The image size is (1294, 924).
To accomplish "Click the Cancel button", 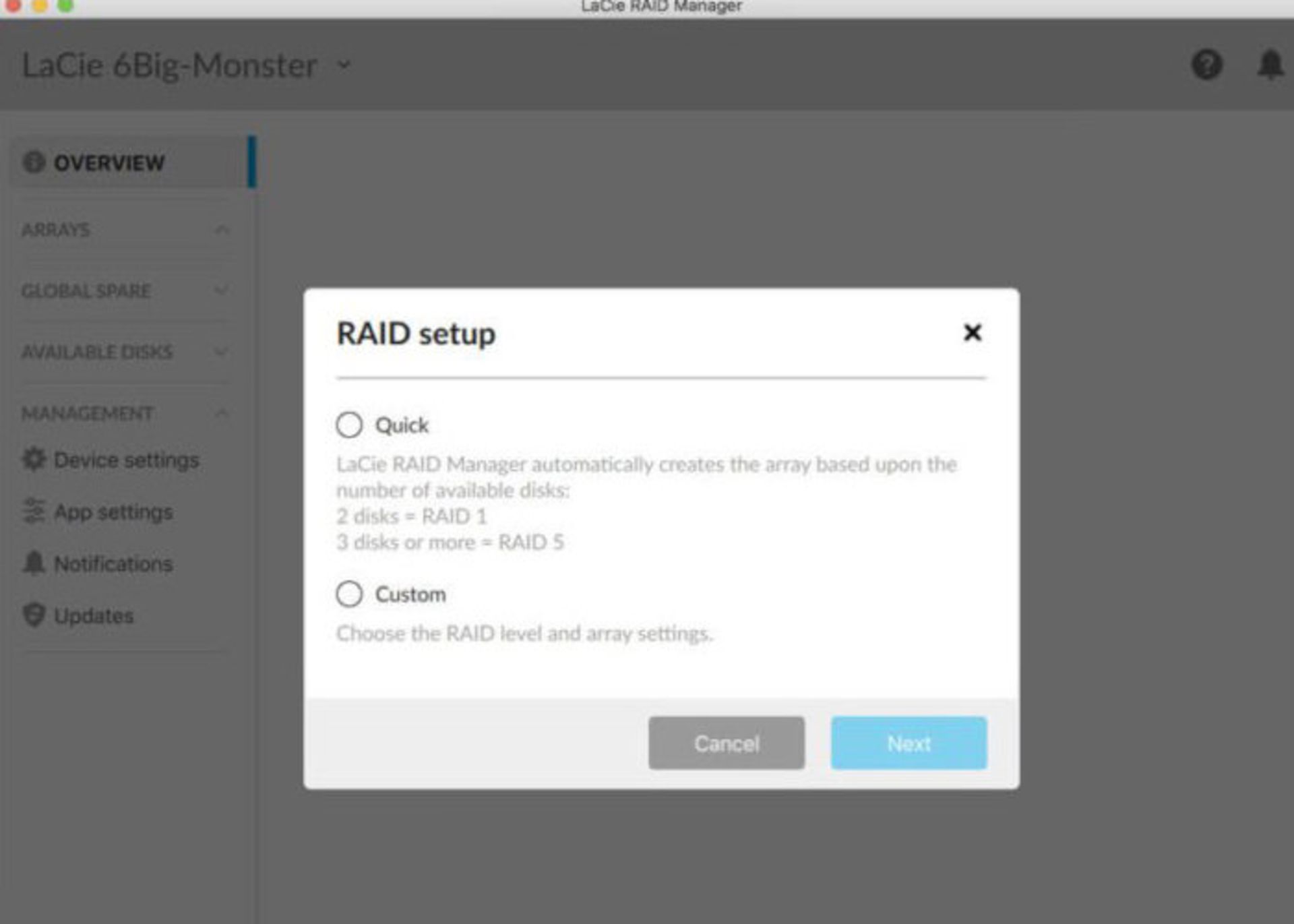I will click(x=727, y=743).
